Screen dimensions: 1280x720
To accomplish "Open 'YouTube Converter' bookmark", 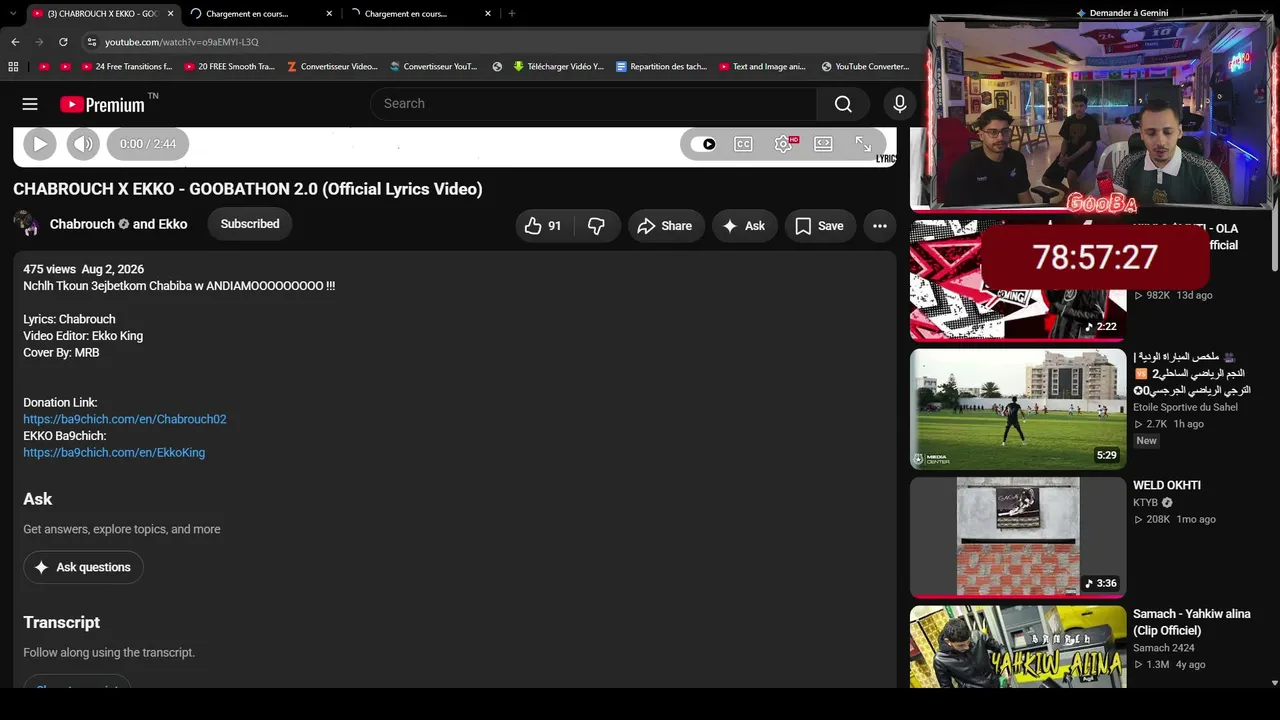I will point(865,67).
